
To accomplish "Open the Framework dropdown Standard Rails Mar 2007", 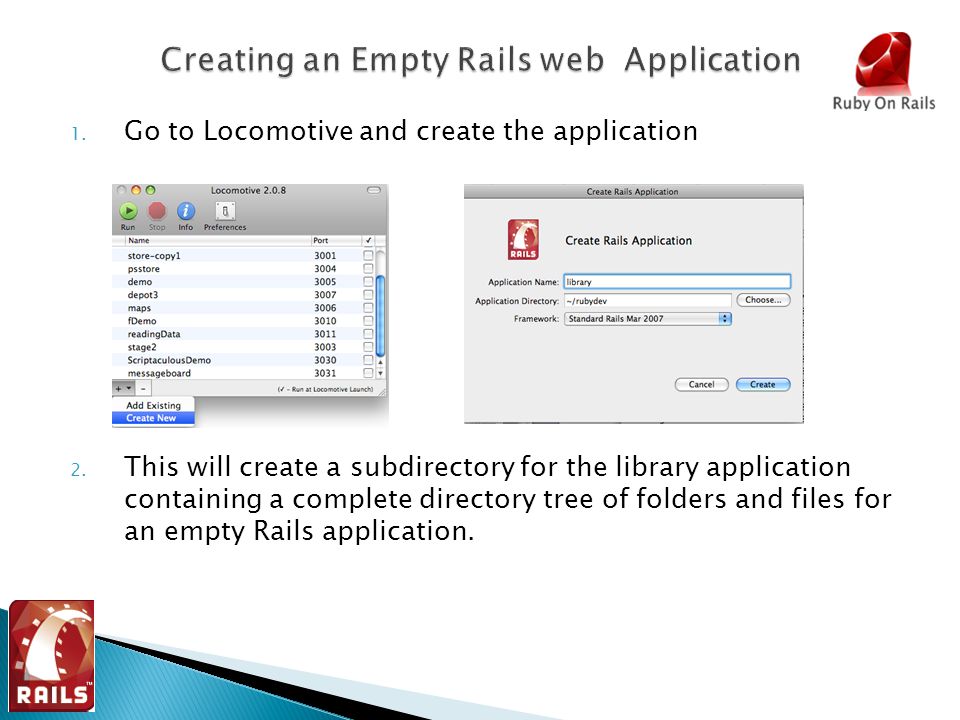I will coord(648,318).
